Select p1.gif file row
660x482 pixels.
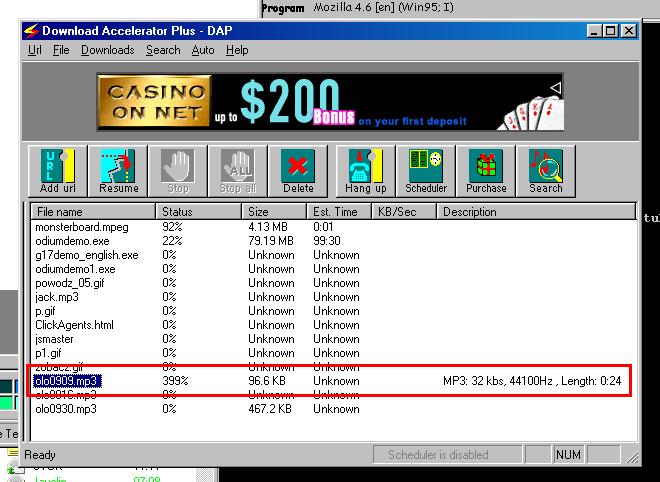click(x=48, y=353)
